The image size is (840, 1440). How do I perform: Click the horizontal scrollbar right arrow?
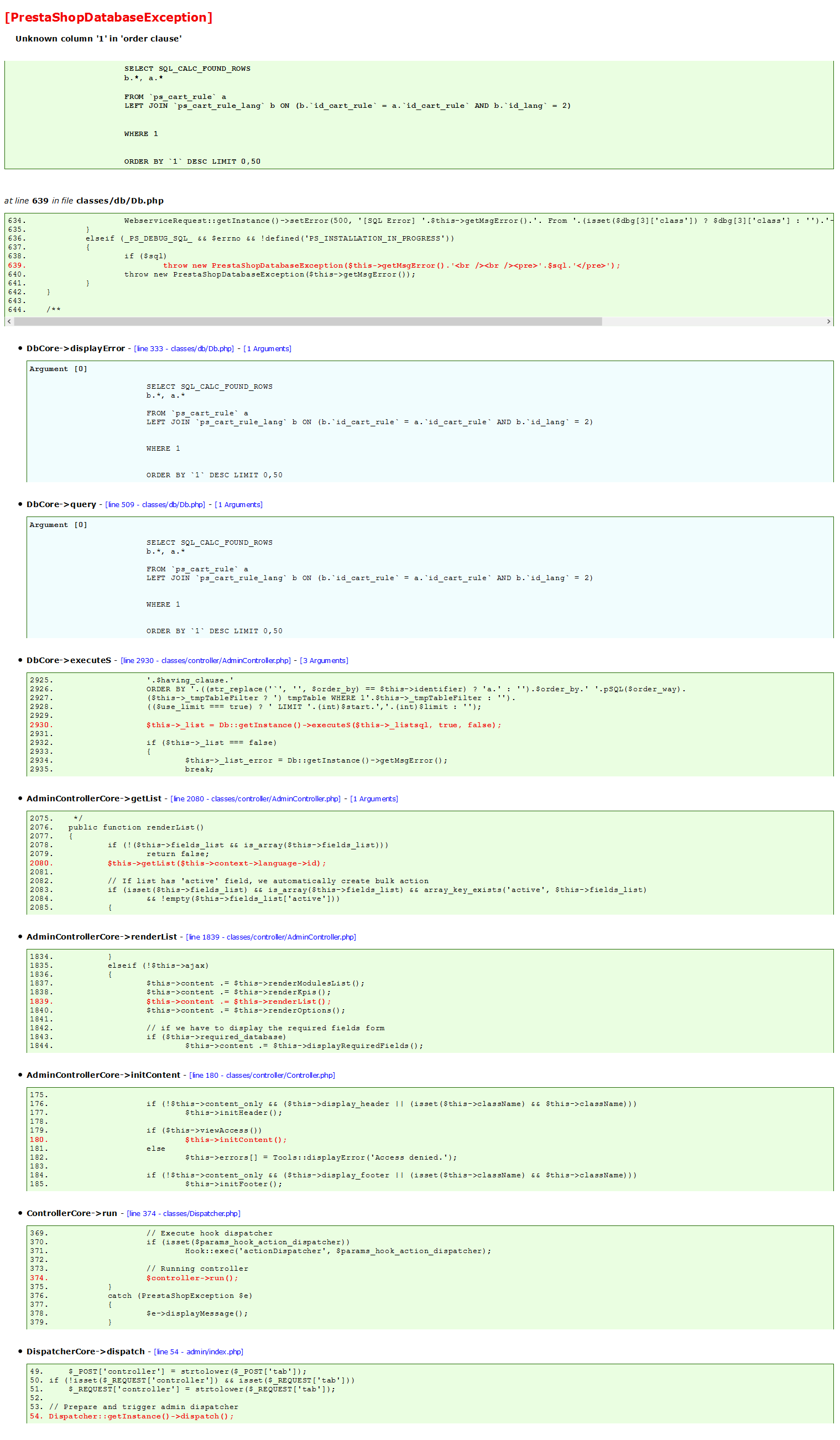[x=828, y=322]
